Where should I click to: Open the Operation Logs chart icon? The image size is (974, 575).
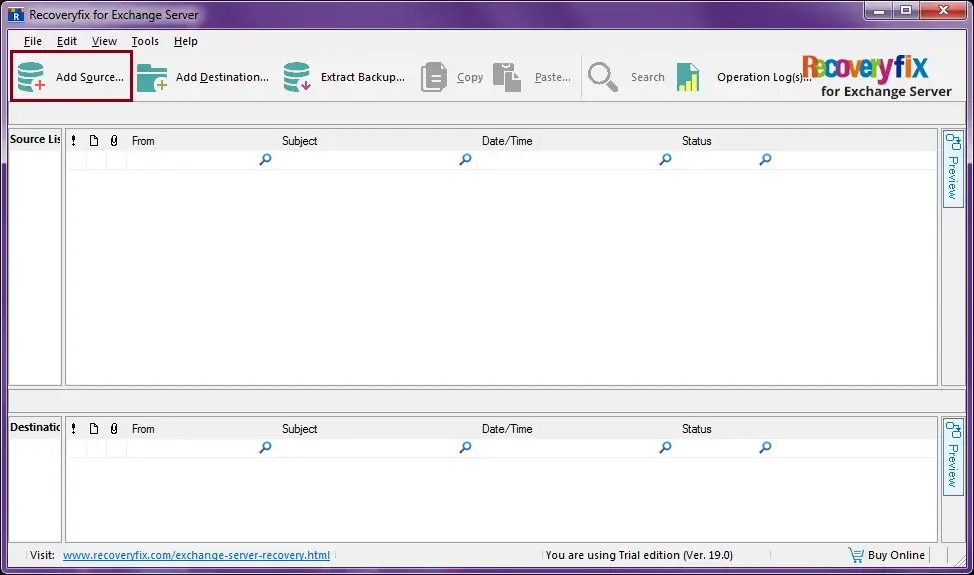pyautogui.click(x=688, y=77)
